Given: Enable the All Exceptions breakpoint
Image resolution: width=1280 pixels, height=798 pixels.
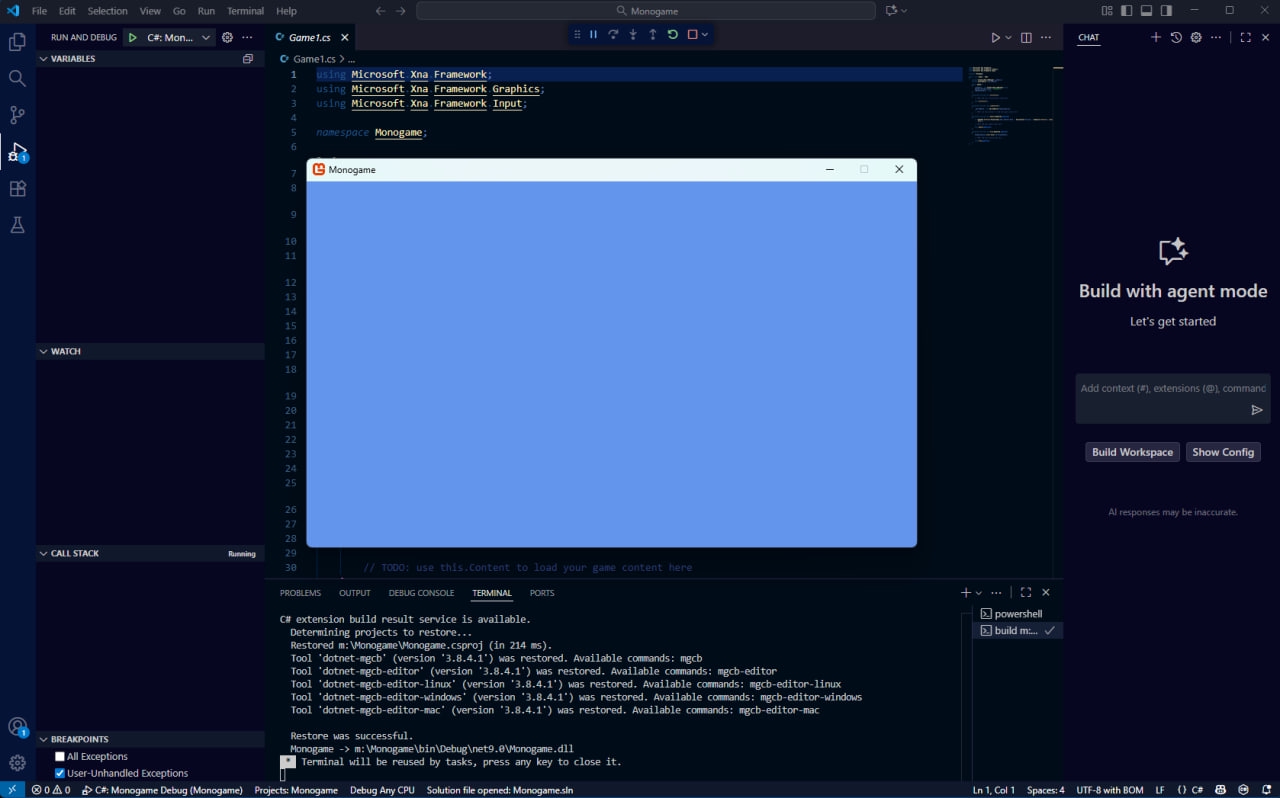Looking at the screenshot, I should pos(58,756).
